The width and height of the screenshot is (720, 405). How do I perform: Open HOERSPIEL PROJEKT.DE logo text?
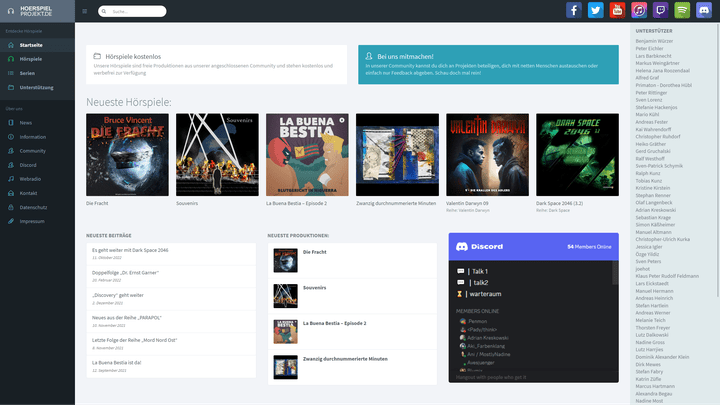[x=36, y=11]
